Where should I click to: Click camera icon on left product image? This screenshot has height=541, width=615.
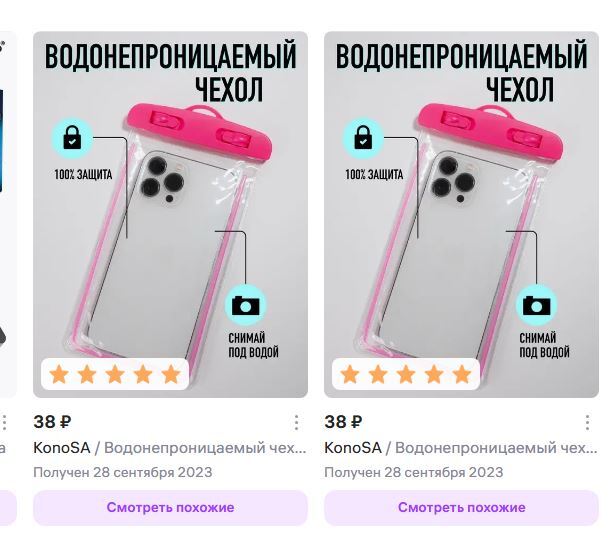coord(246,305)
